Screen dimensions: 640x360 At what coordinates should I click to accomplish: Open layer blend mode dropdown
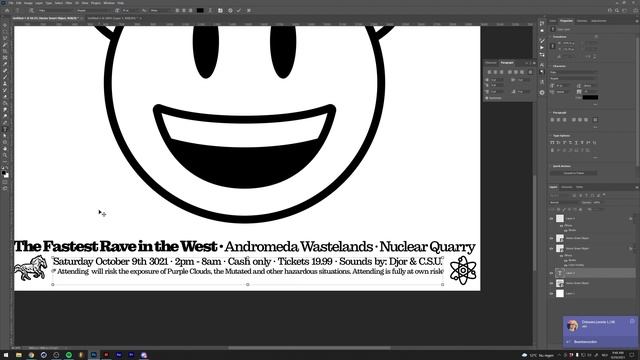coord(564,202)
